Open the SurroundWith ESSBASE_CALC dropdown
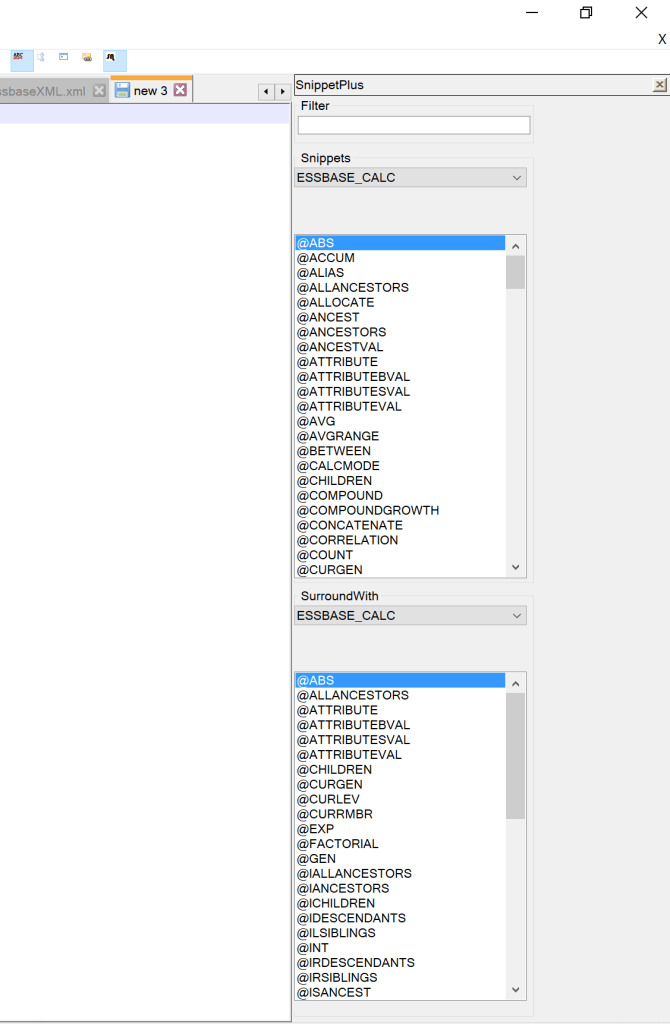 (411, 616)
